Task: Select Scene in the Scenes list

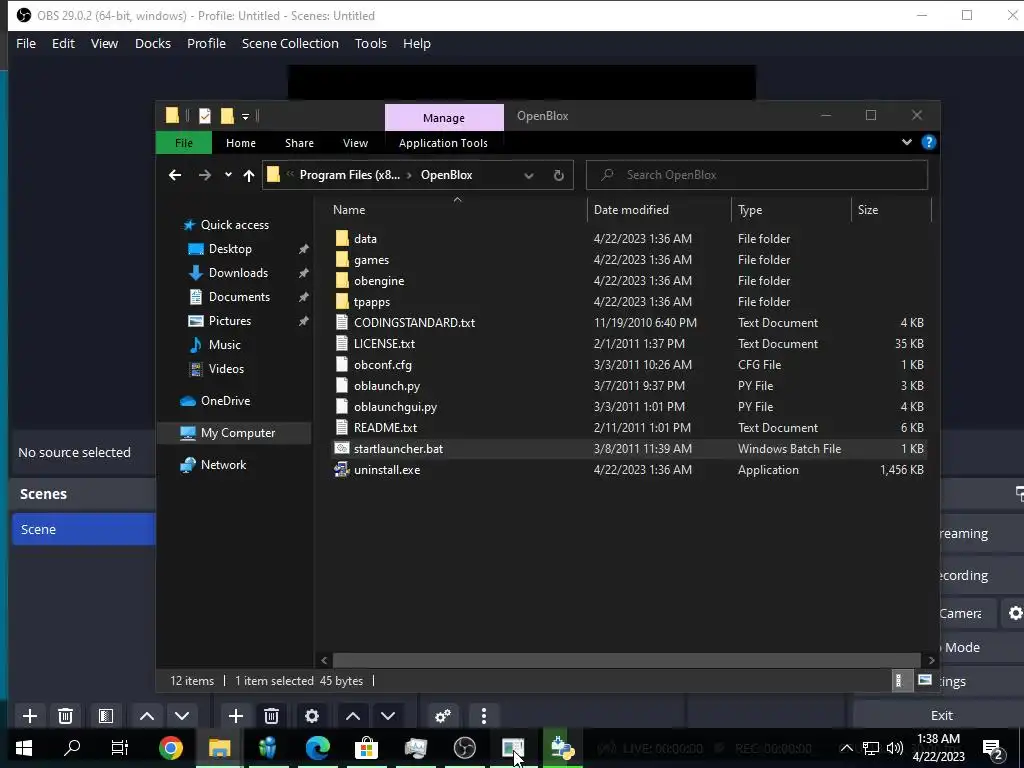Action: pos(84,529)
